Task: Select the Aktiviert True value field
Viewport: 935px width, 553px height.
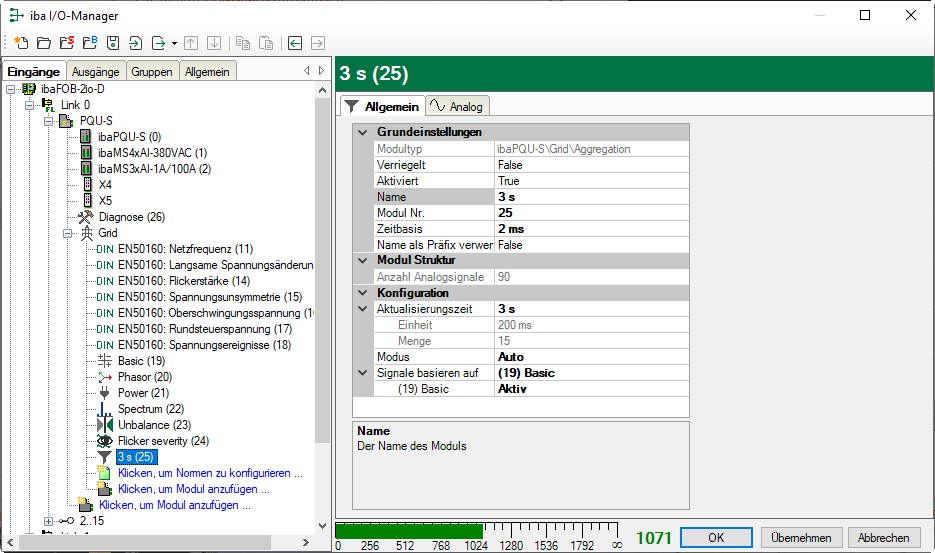Action: (x=590, y=181)
